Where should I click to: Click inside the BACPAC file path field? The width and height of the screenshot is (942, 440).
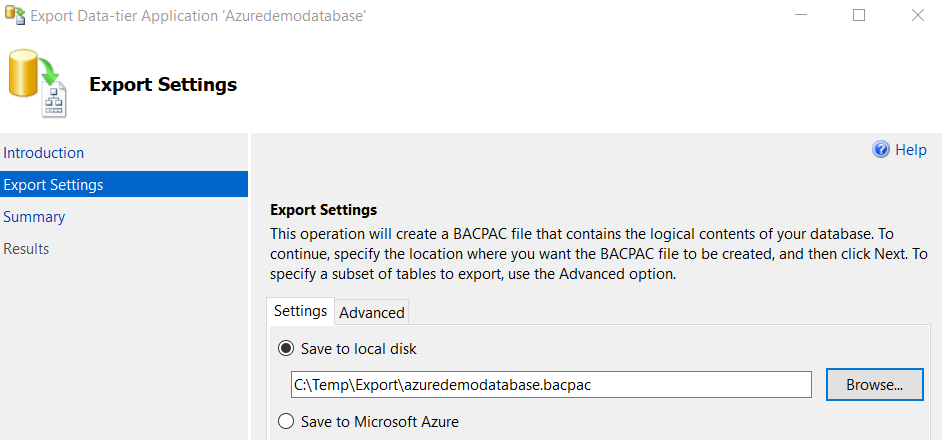coord(550,384)
